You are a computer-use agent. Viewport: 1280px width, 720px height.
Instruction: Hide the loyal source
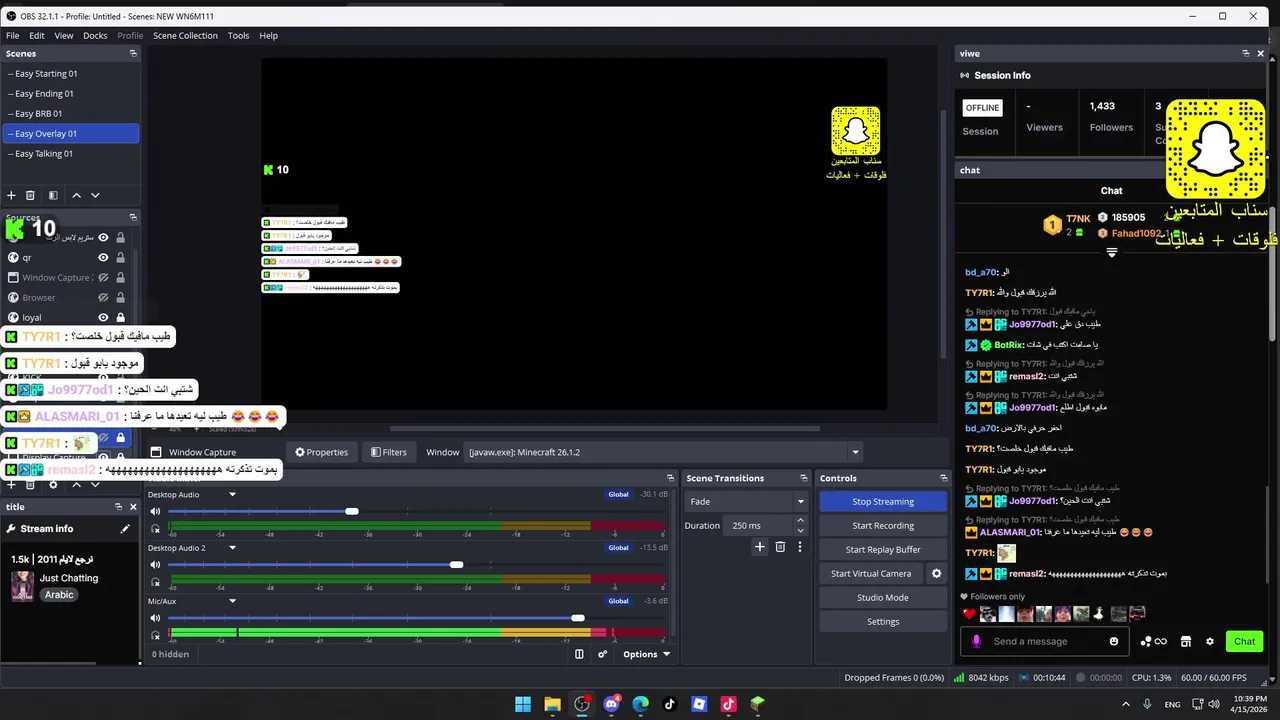pos(103,317)
